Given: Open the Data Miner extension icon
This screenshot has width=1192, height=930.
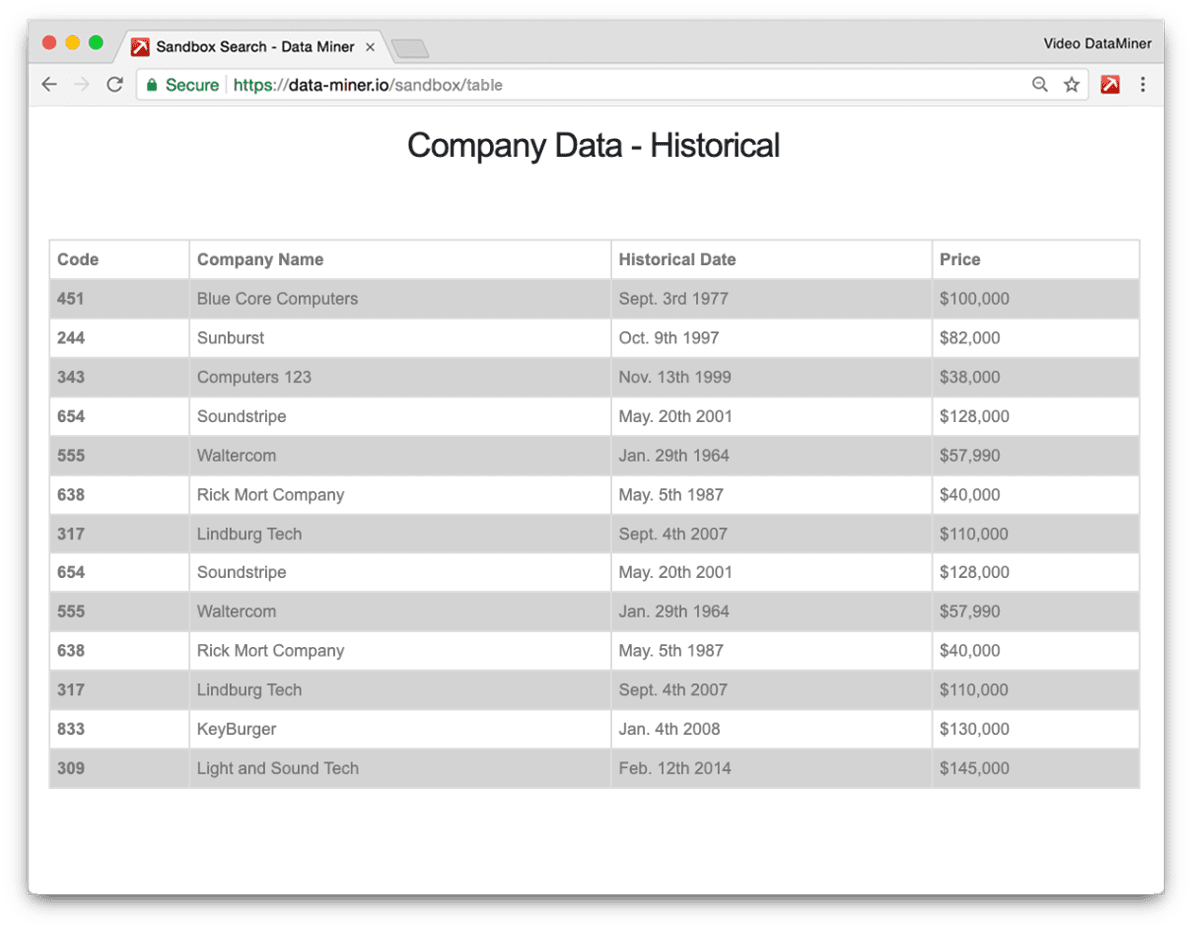Looking at the screenshot, I should (x=1110, y=85).
